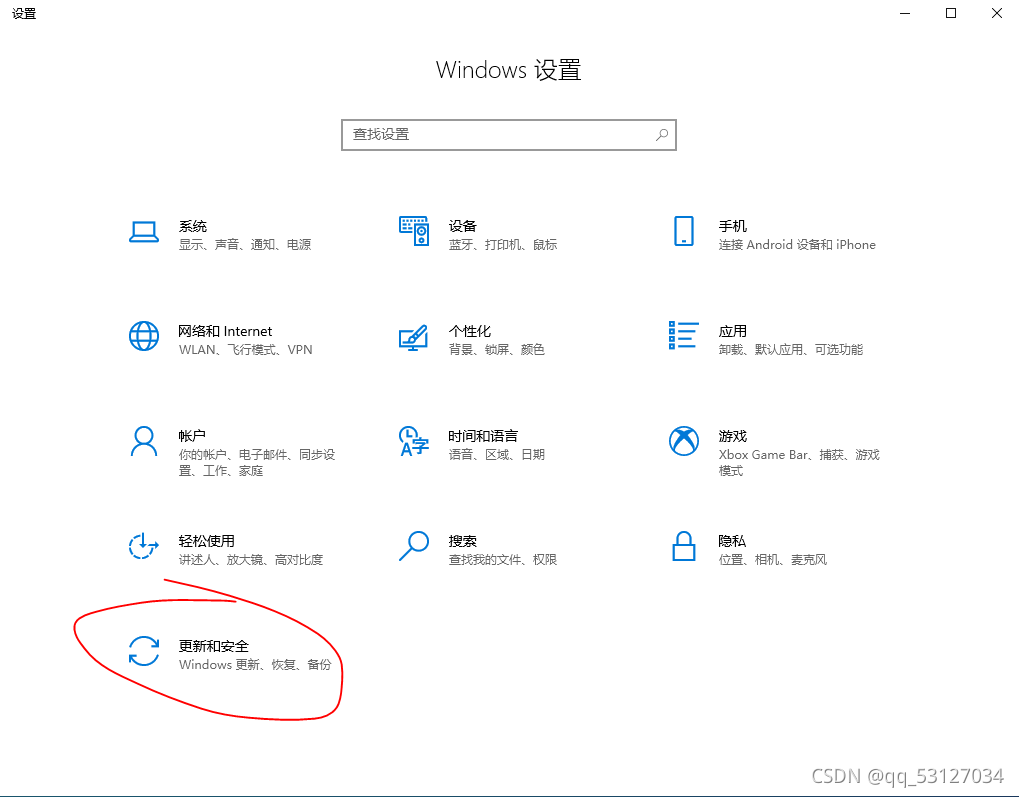Viewport: 1019px width, 797px height.
Task: Open the 游戏 Xbox icon
Action: click(x=684, y=441)
